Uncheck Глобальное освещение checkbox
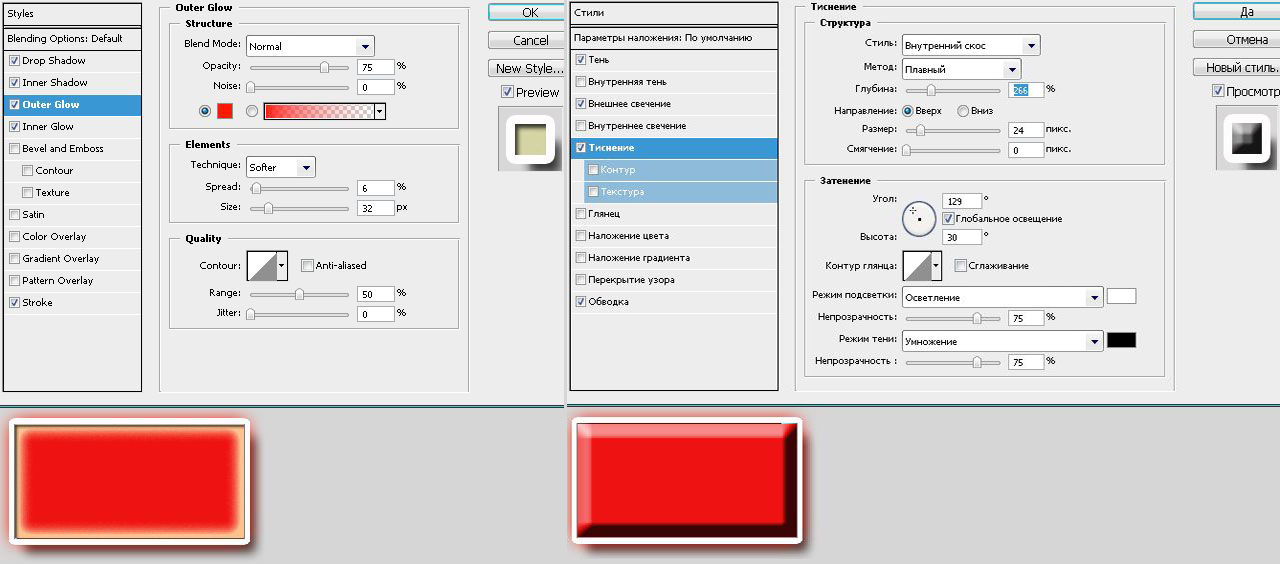1280x564 pixels. point(948,218)
